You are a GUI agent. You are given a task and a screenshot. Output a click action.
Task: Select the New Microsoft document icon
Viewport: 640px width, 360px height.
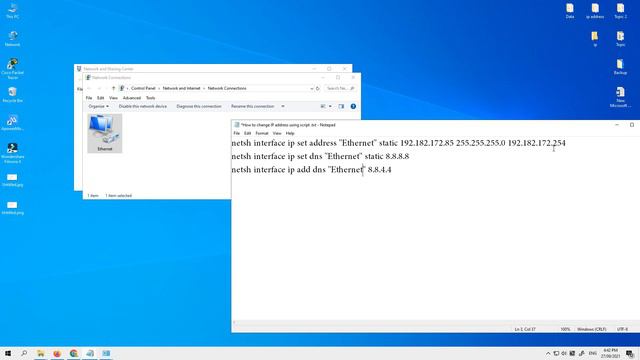click(620, 97)
